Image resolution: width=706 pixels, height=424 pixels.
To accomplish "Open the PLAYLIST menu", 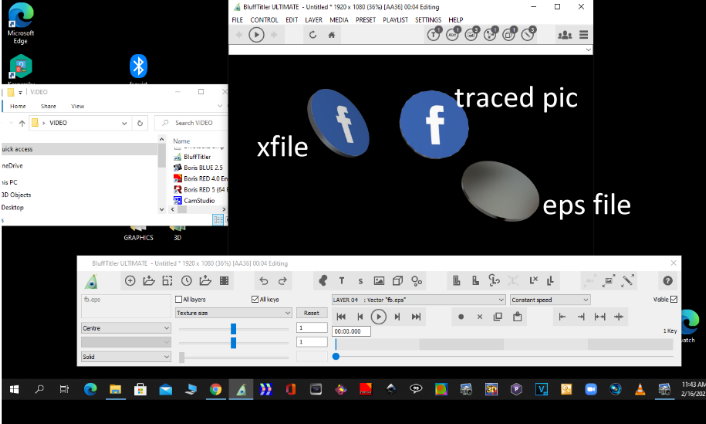I will [395, 20].
